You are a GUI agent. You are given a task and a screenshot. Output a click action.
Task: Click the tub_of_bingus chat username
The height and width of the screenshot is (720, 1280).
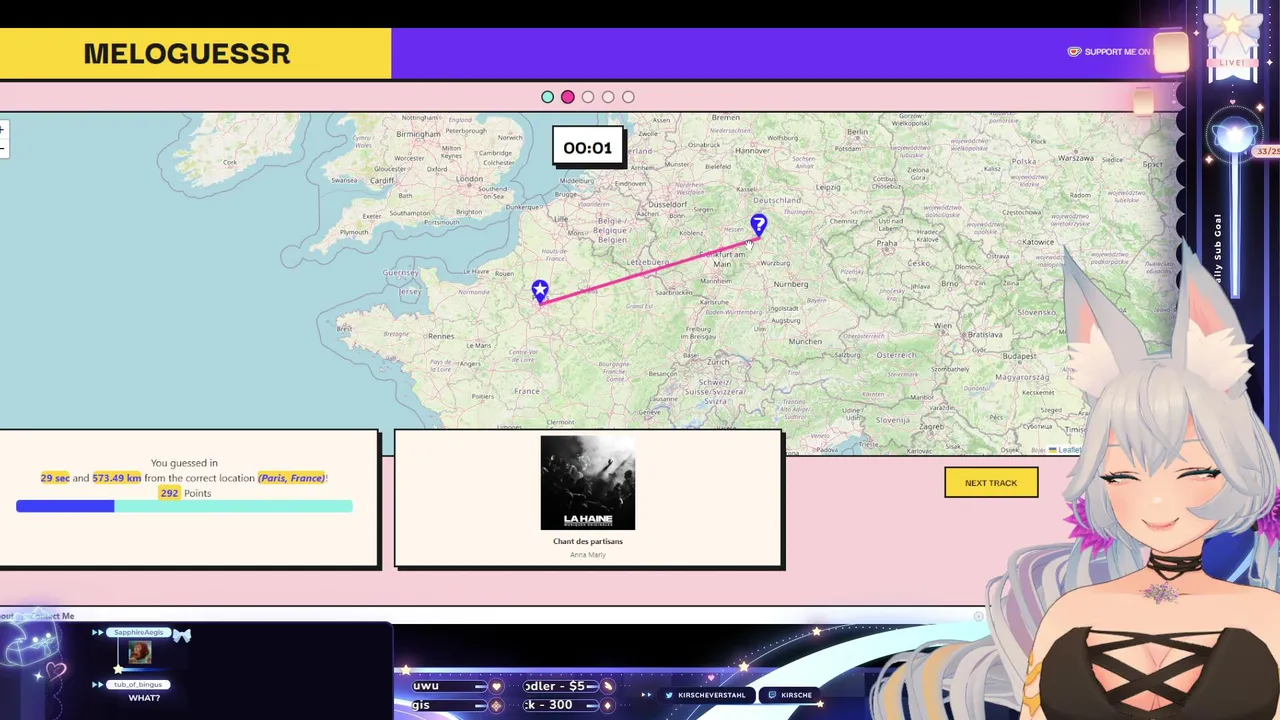tap(138, 684)
